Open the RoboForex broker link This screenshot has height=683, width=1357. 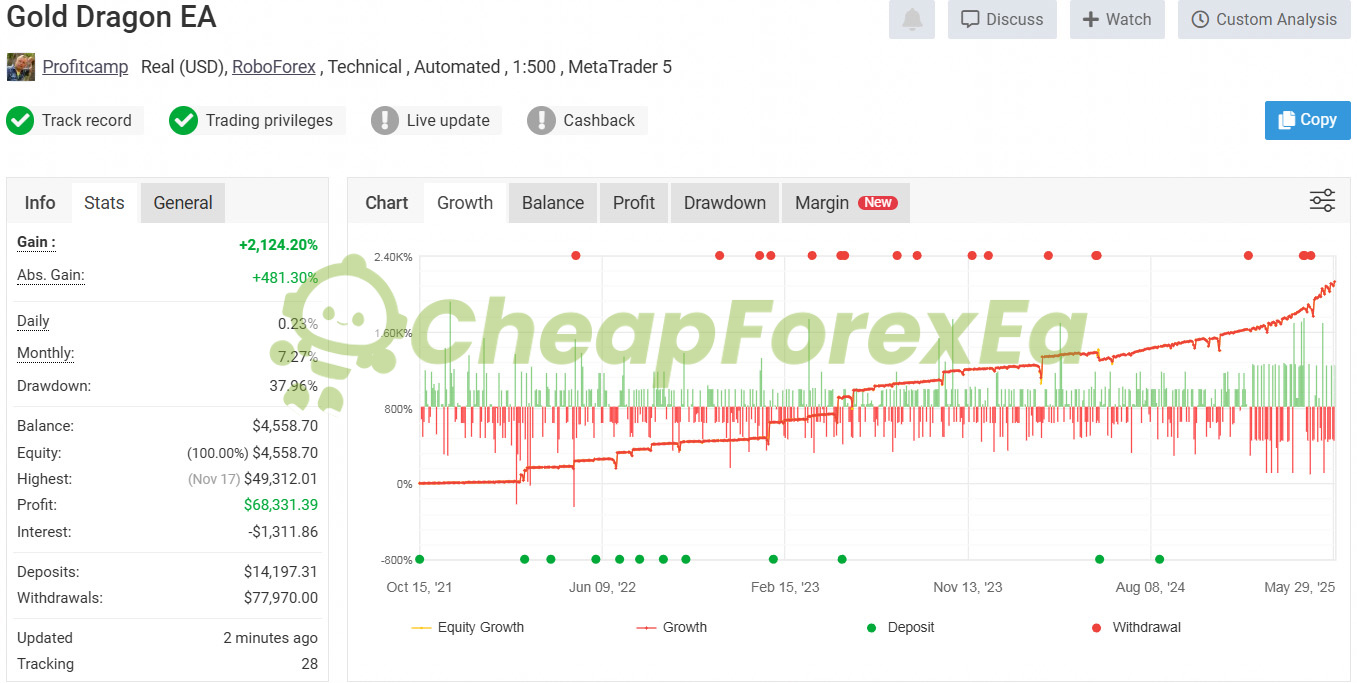(274, 67)
